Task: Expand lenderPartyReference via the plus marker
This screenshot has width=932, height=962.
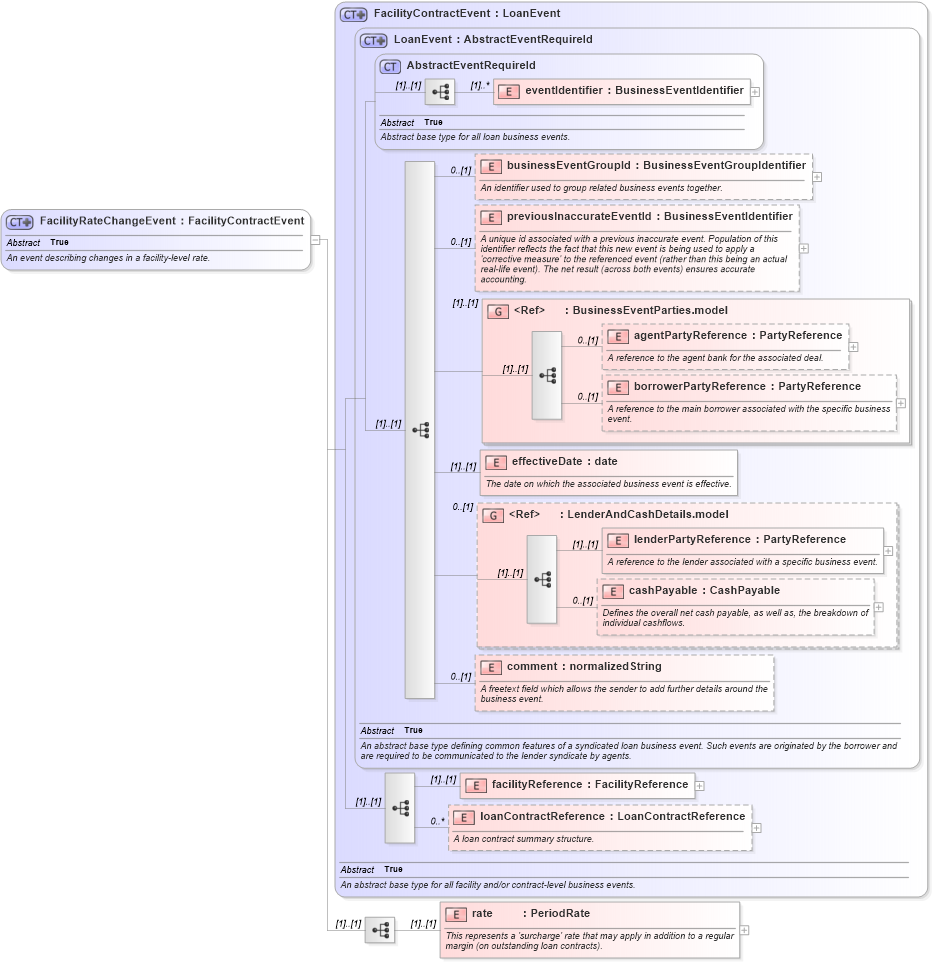Action: pos(886,550)
